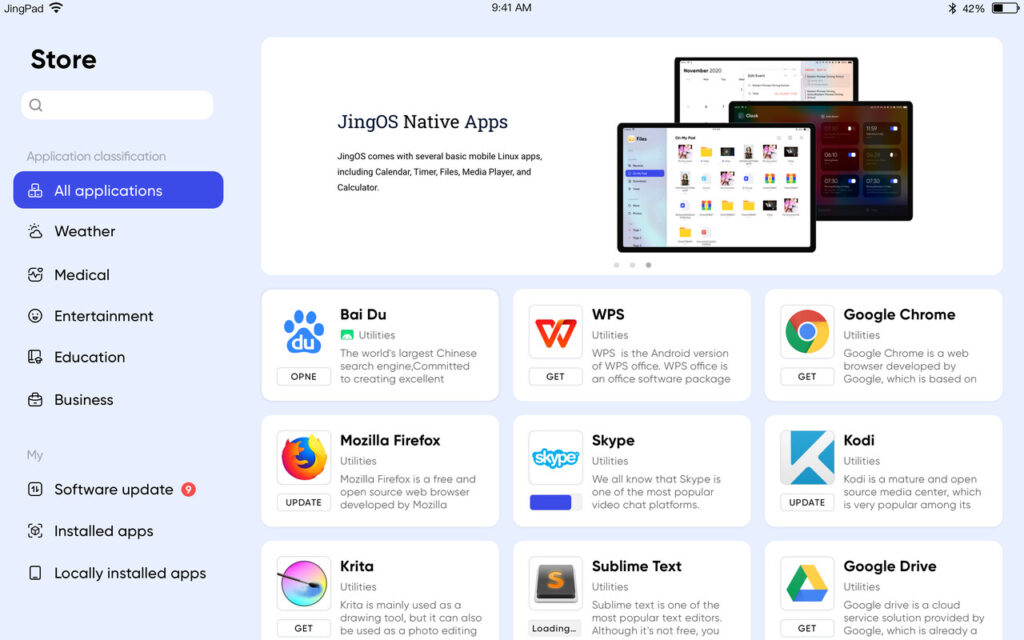Click the Medical category icon
Viewport: 1024px width, 640px height.
[35, 275]
